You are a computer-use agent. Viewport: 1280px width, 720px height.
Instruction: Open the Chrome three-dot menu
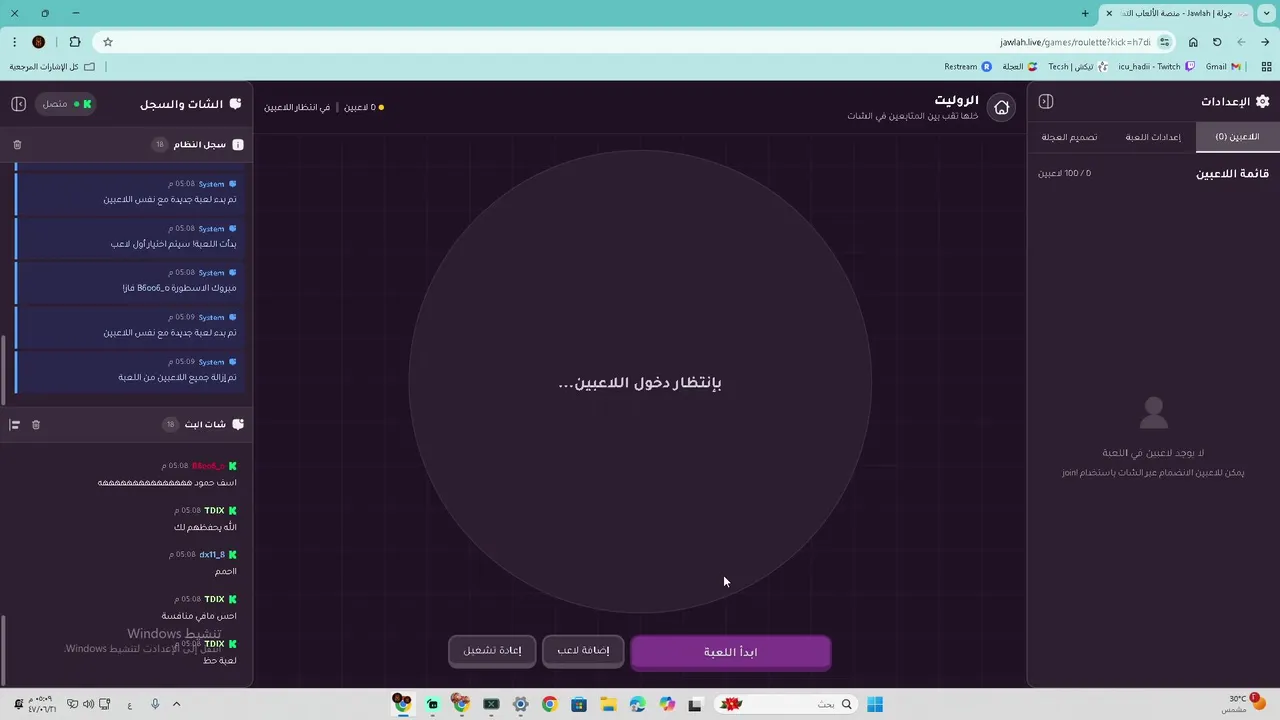coord(14,42)
